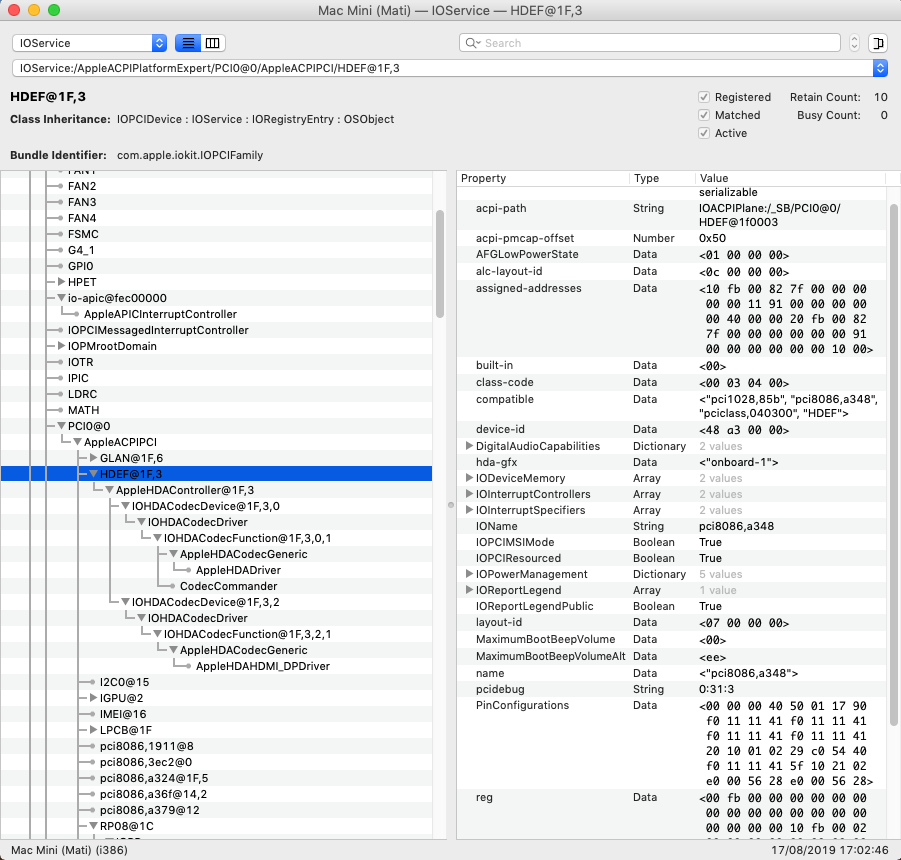Click in the Search field

(x=650, y=43)
